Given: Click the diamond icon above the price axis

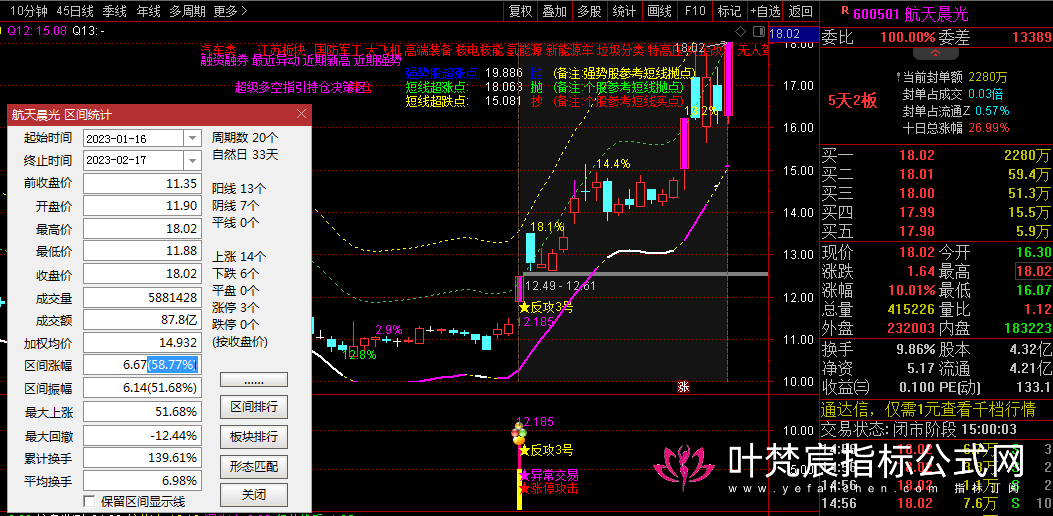Looking at the screenshot, I should click(741, 31).
